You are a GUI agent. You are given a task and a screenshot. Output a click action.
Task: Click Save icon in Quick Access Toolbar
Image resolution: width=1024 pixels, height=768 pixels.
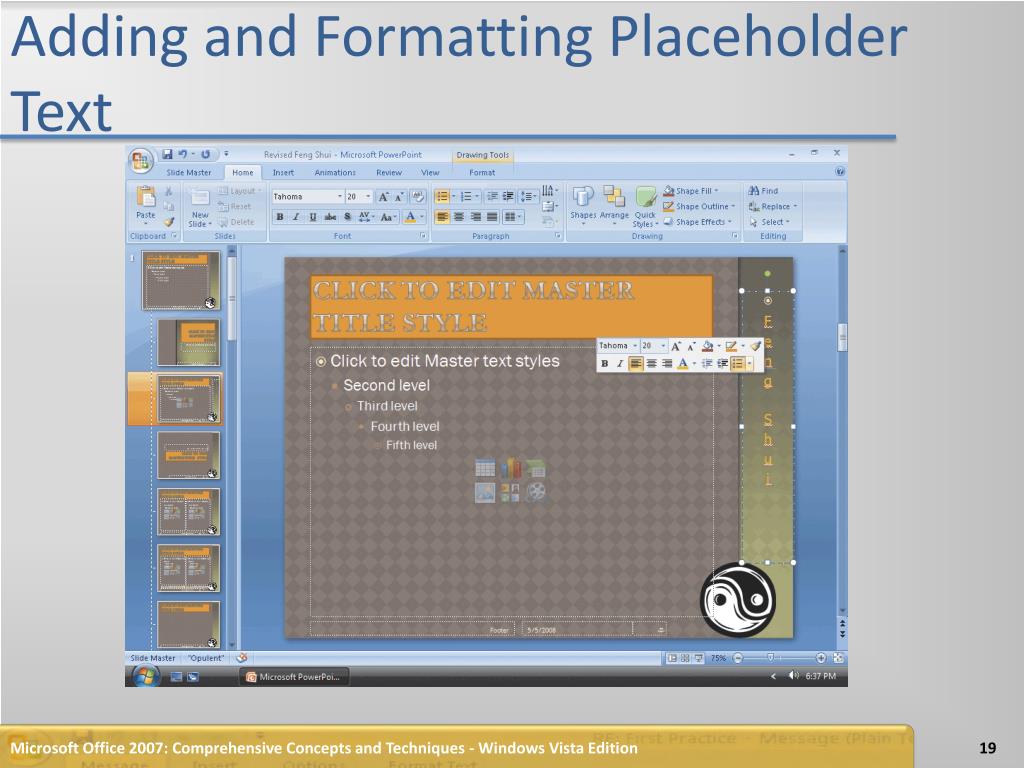coord(167,154)
